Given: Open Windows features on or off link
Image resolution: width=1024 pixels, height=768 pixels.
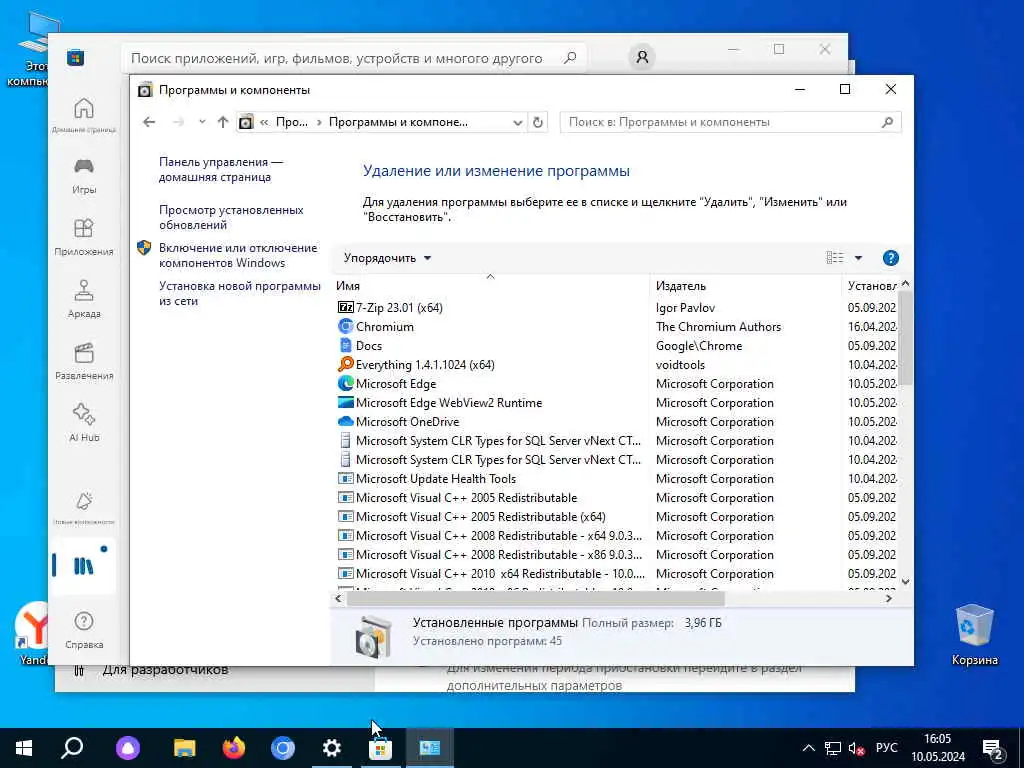Looking at the screenshot, I should [x=238, y=255].
